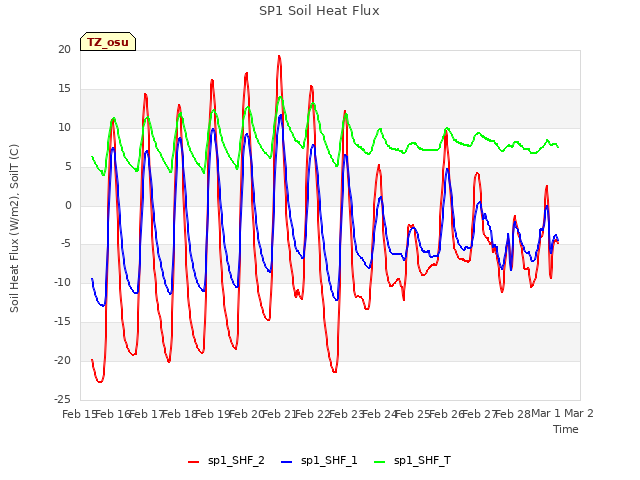
Task: Click the blue sp1_SHF_1 legend color marker
Action: (287, 462)
